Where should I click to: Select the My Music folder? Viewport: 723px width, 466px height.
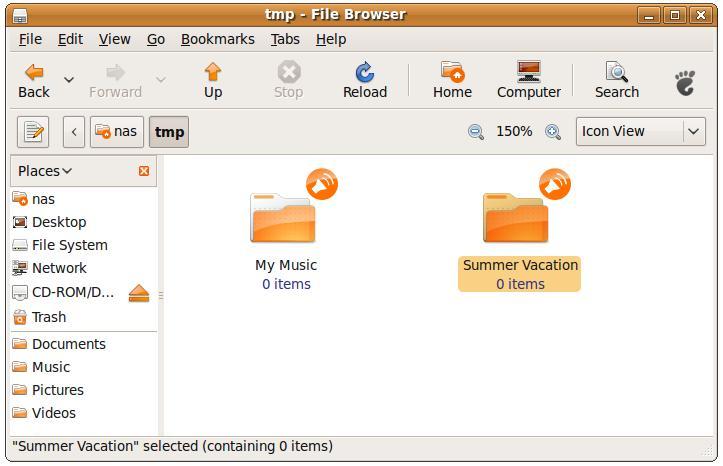(286, 230)
